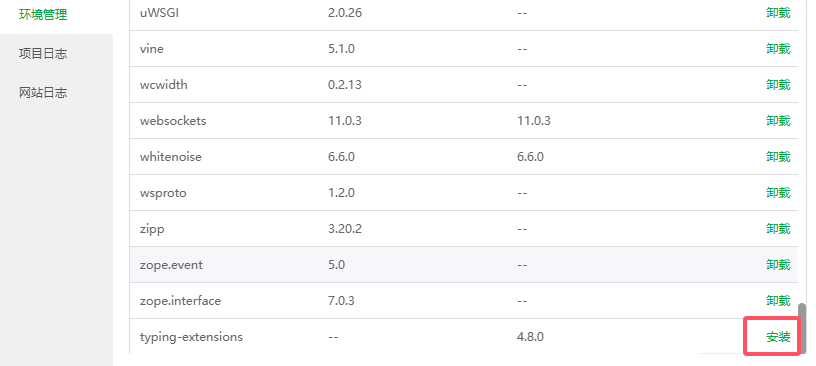Open the 环境管理 sidebar tab

[x=43, y=15]
